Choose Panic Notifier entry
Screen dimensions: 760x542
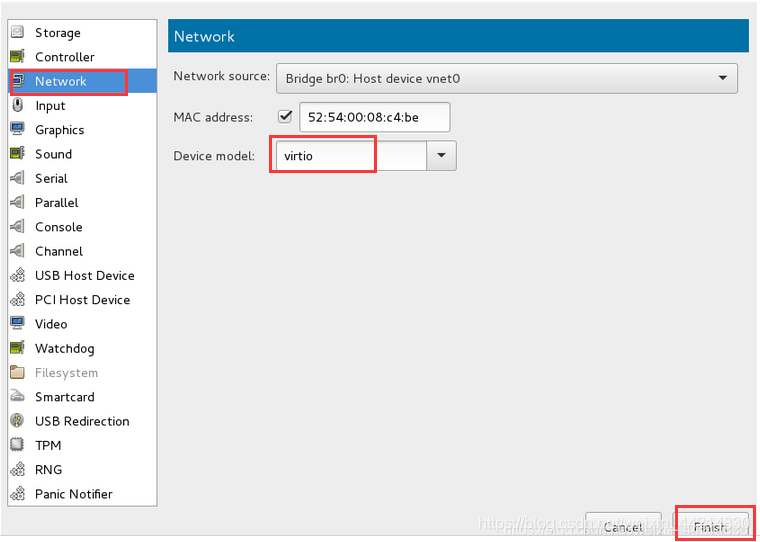82,494
